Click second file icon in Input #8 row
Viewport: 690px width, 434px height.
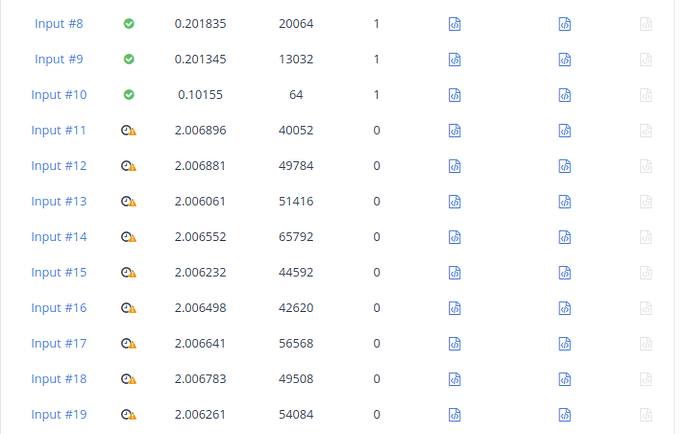tap(565, 24)
